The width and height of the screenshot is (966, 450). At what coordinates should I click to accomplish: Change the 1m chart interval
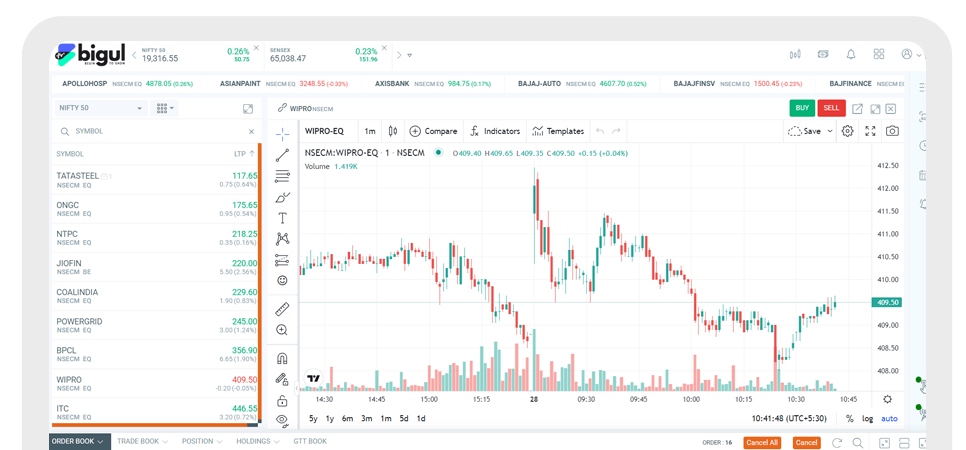tap(370, 131)
